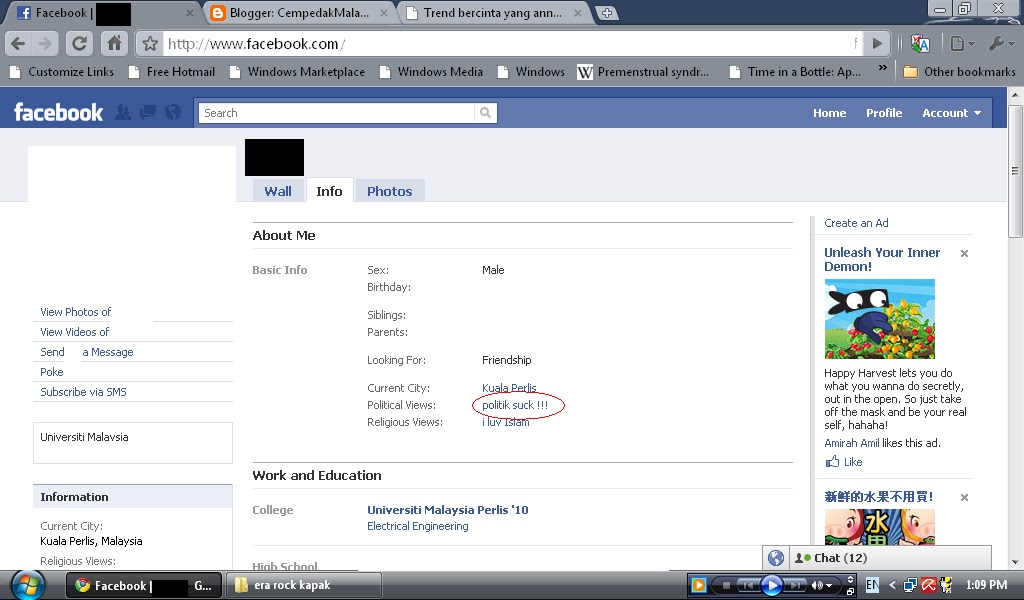Like the Happy Harvest ad
The height and width of the screenshot is (600, 1024).
click(844, 462)
